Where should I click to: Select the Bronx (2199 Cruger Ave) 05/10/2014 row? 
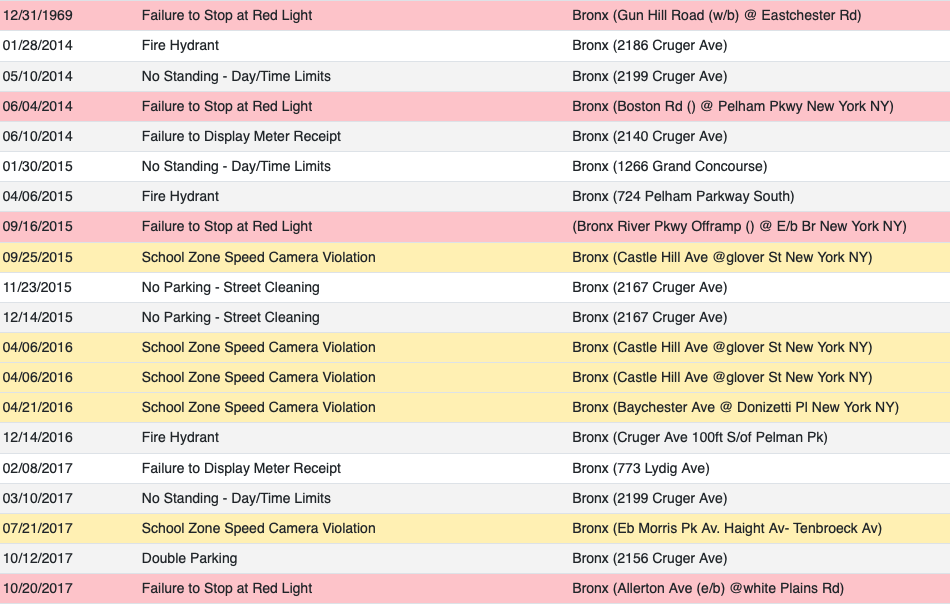pyautogui.click(x=475, y=76)
